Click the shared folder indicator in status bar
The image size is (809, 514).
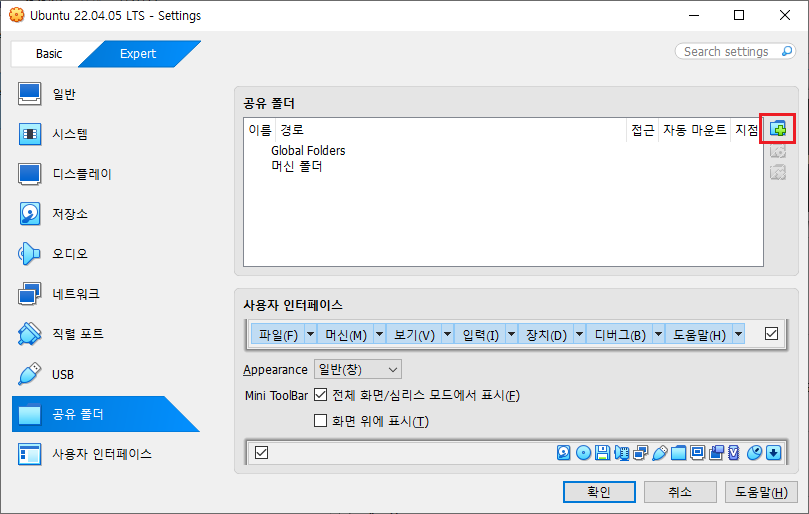point(678,453)
